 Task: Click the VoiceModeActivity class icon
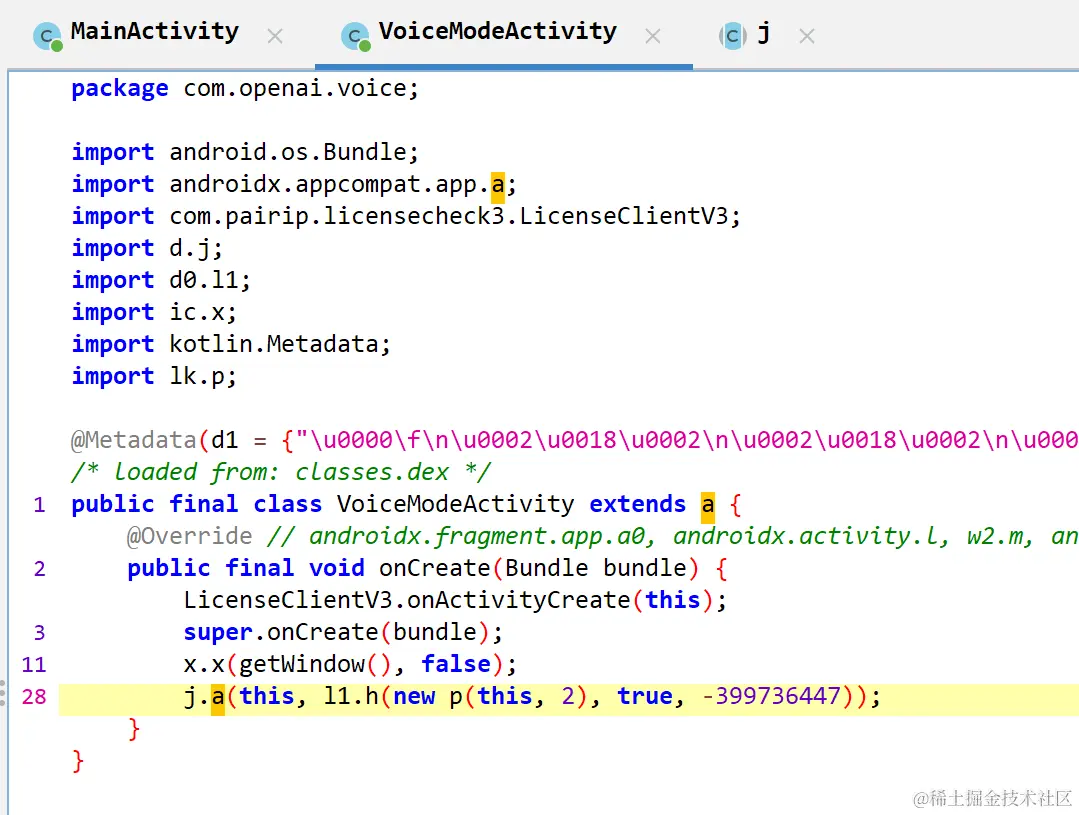coord(356,36)
